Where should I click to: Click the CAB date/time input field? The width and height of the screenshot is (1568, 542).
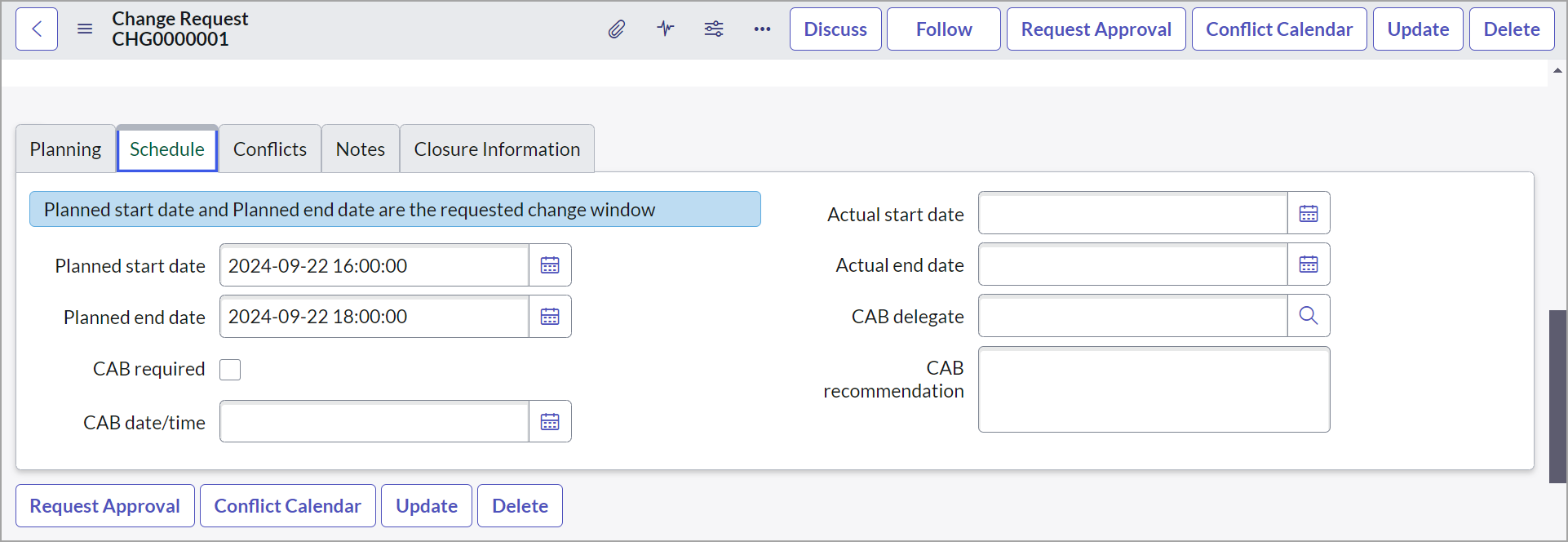374,422
